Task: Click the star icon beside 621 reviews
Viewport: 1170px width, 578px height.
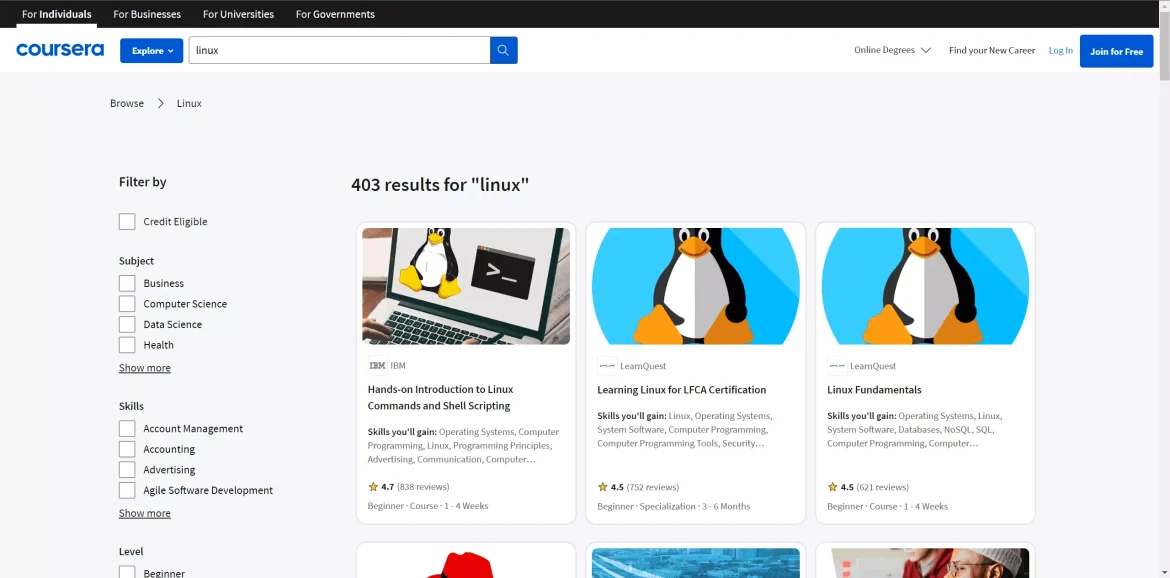Action: point(833,486)
